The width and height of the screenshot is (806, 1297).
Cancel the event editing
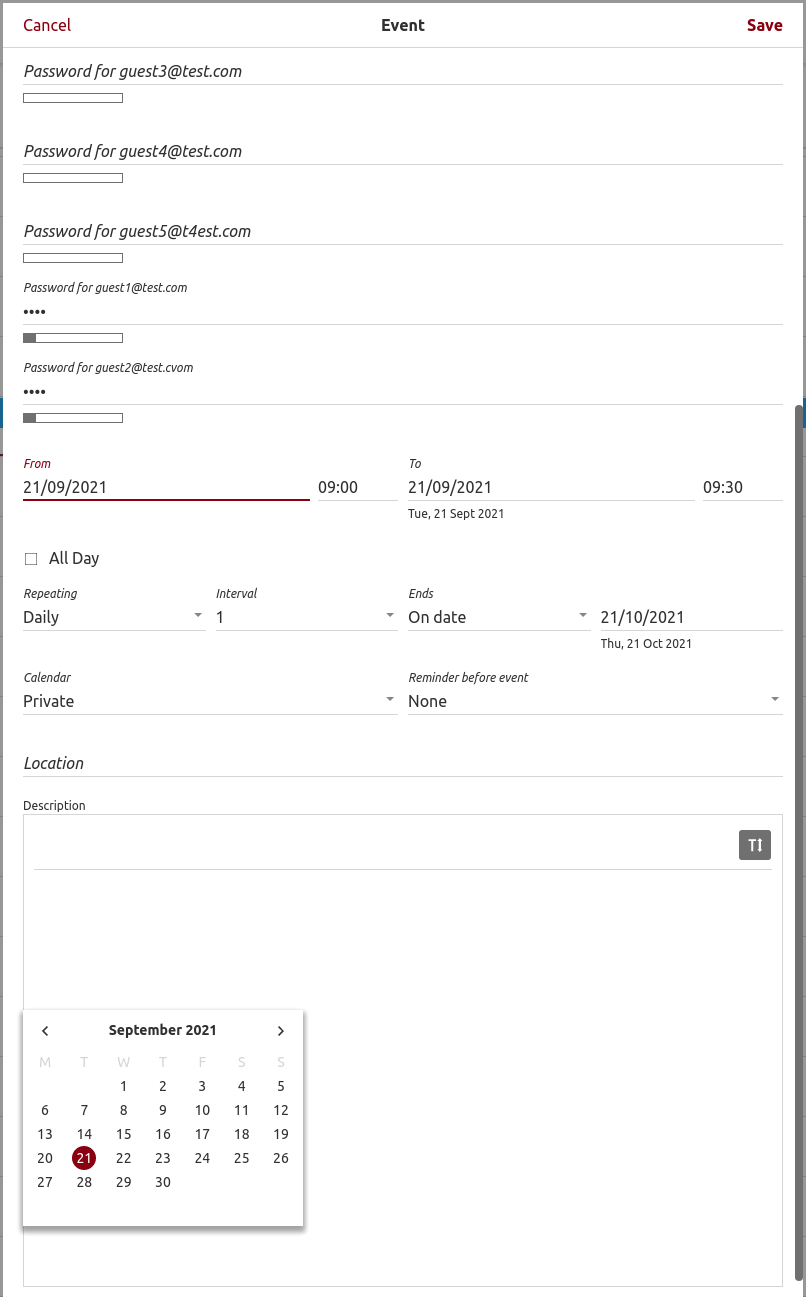tap(46, 25)
